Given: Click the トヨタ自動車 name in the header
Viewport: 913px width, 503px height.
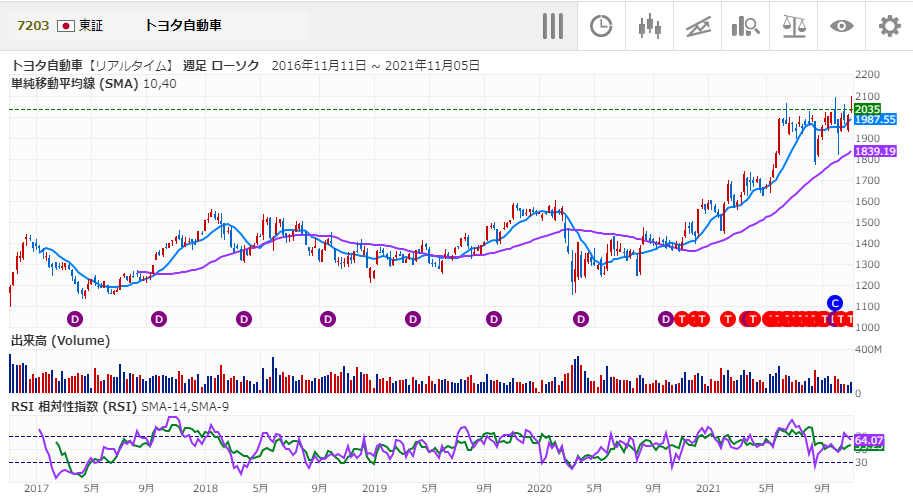Looking at the screenshot, I should pyautogui.click(x=183, y=25).
